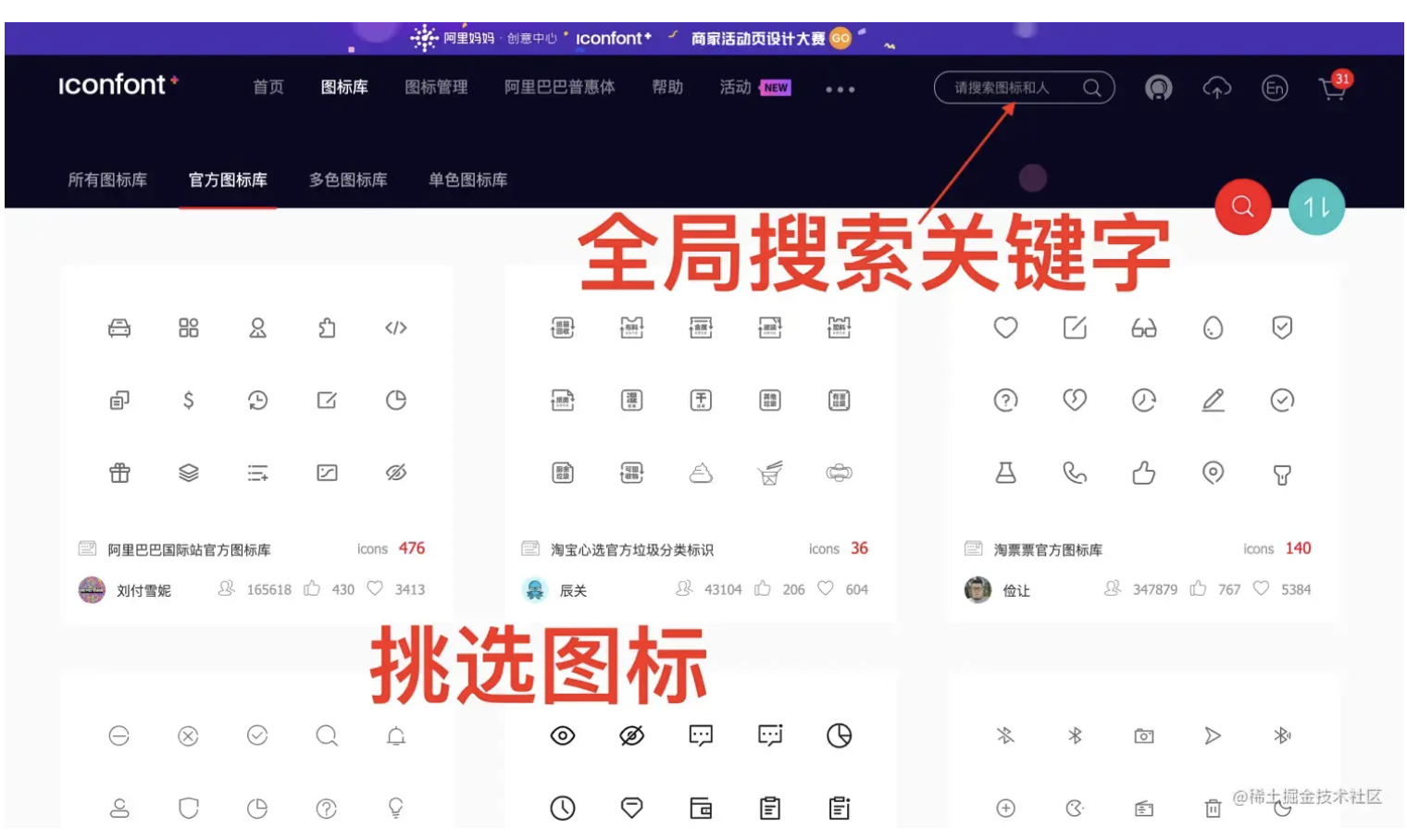
Task: Open the 淘宝心选官方垃圾分类标识 collection
Action: [632, 550]
